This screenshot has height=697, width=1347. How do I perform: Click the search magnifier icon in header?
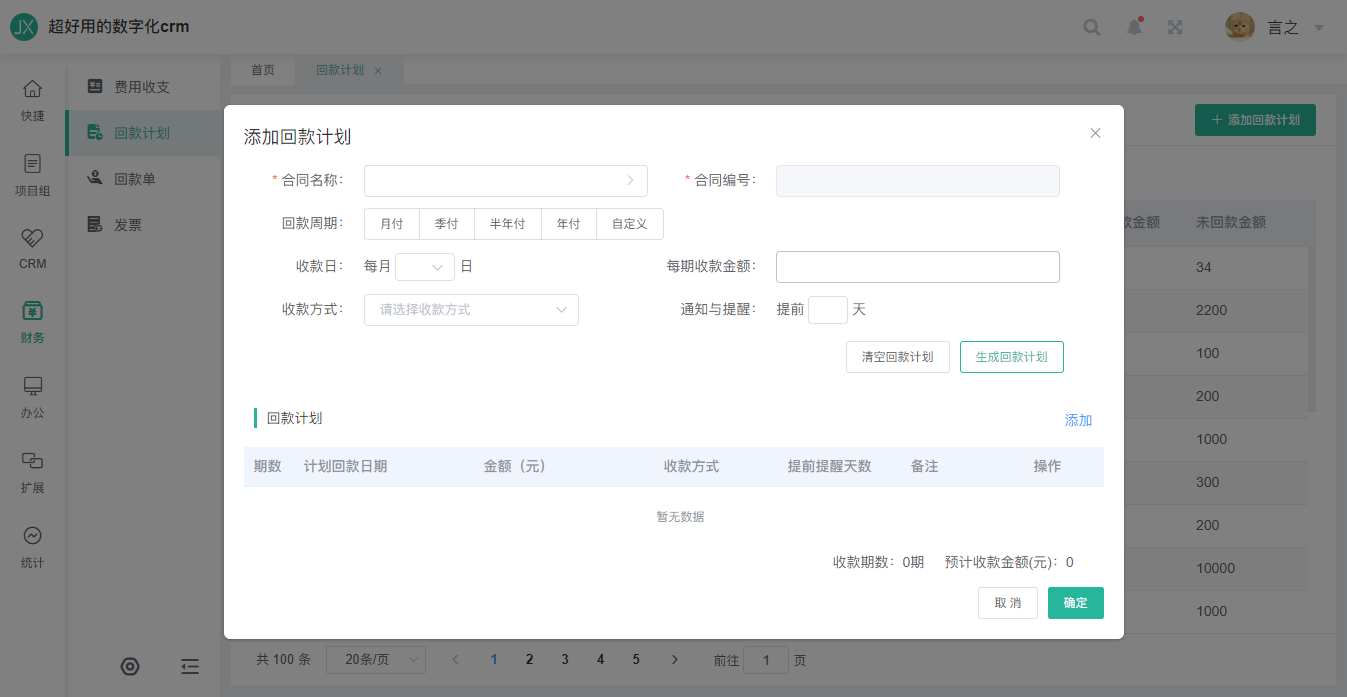(1092, 27)
